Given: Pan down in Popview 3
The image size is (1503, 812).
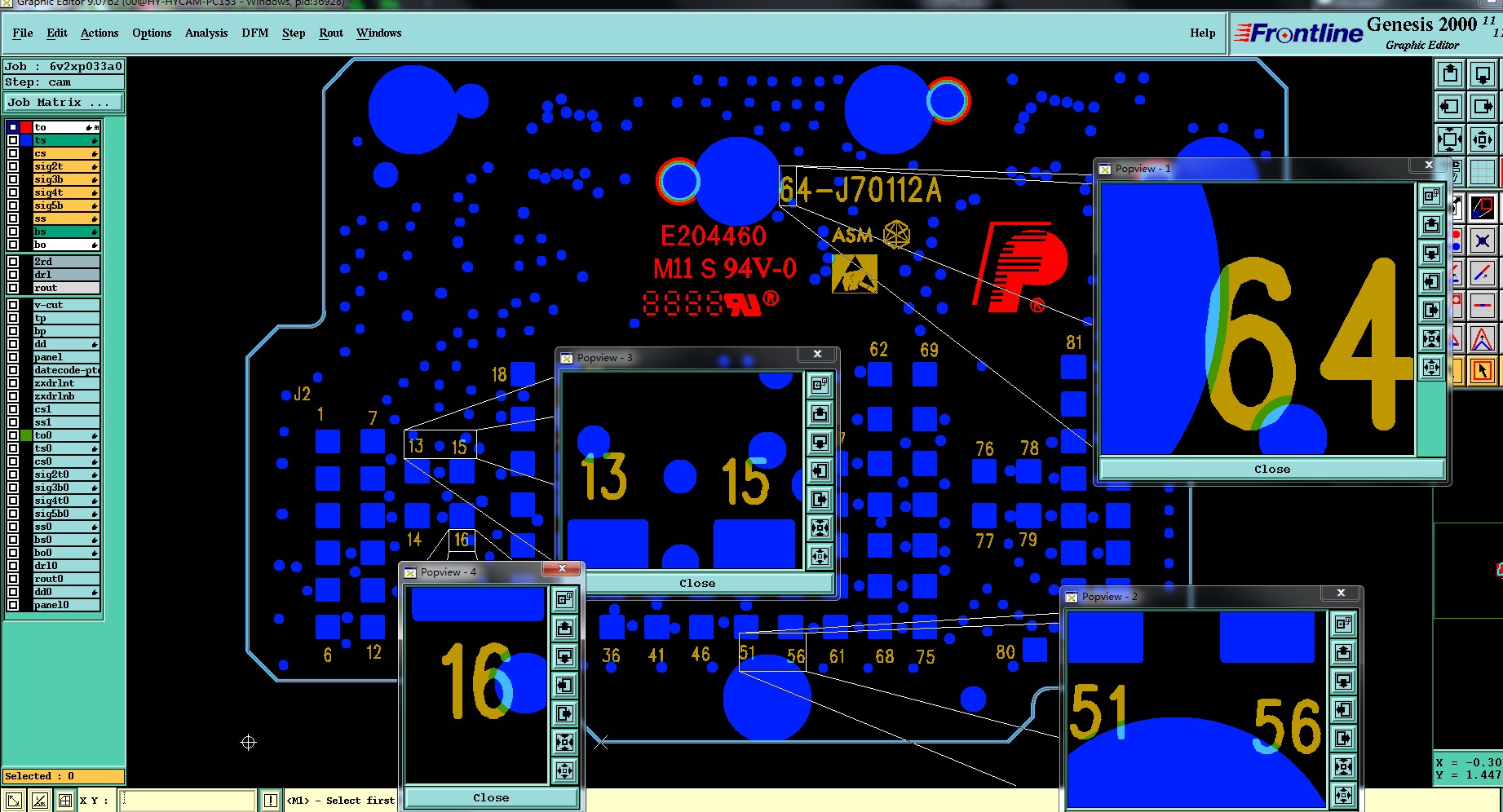Looking at the screenshot, I should coord(820,442).
